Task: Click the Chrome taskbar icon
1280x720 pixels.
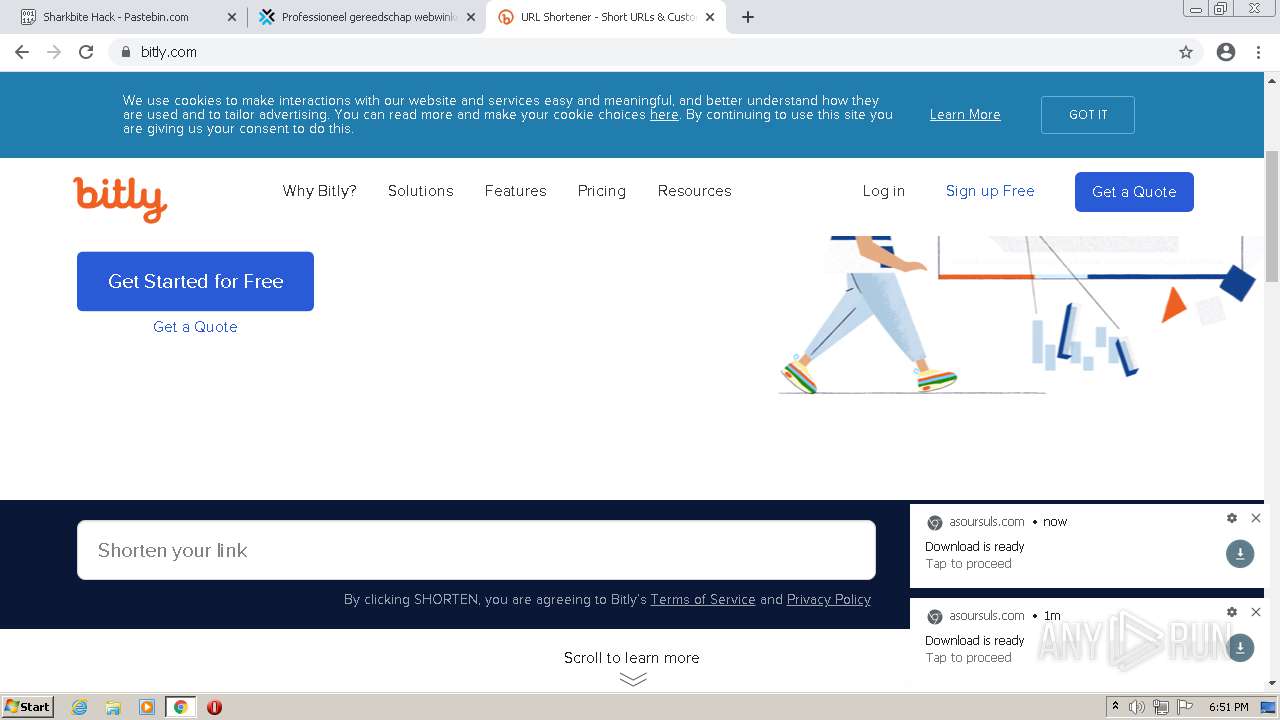Action: [x=180, y=707]
